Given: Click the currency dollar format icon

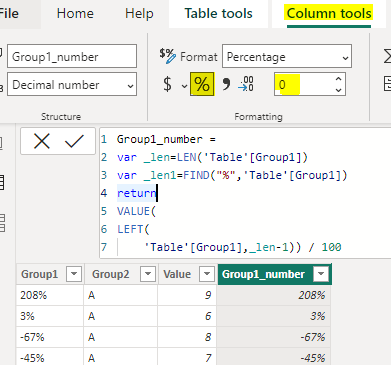Looking at the screenshot, I should click(167, 84).
